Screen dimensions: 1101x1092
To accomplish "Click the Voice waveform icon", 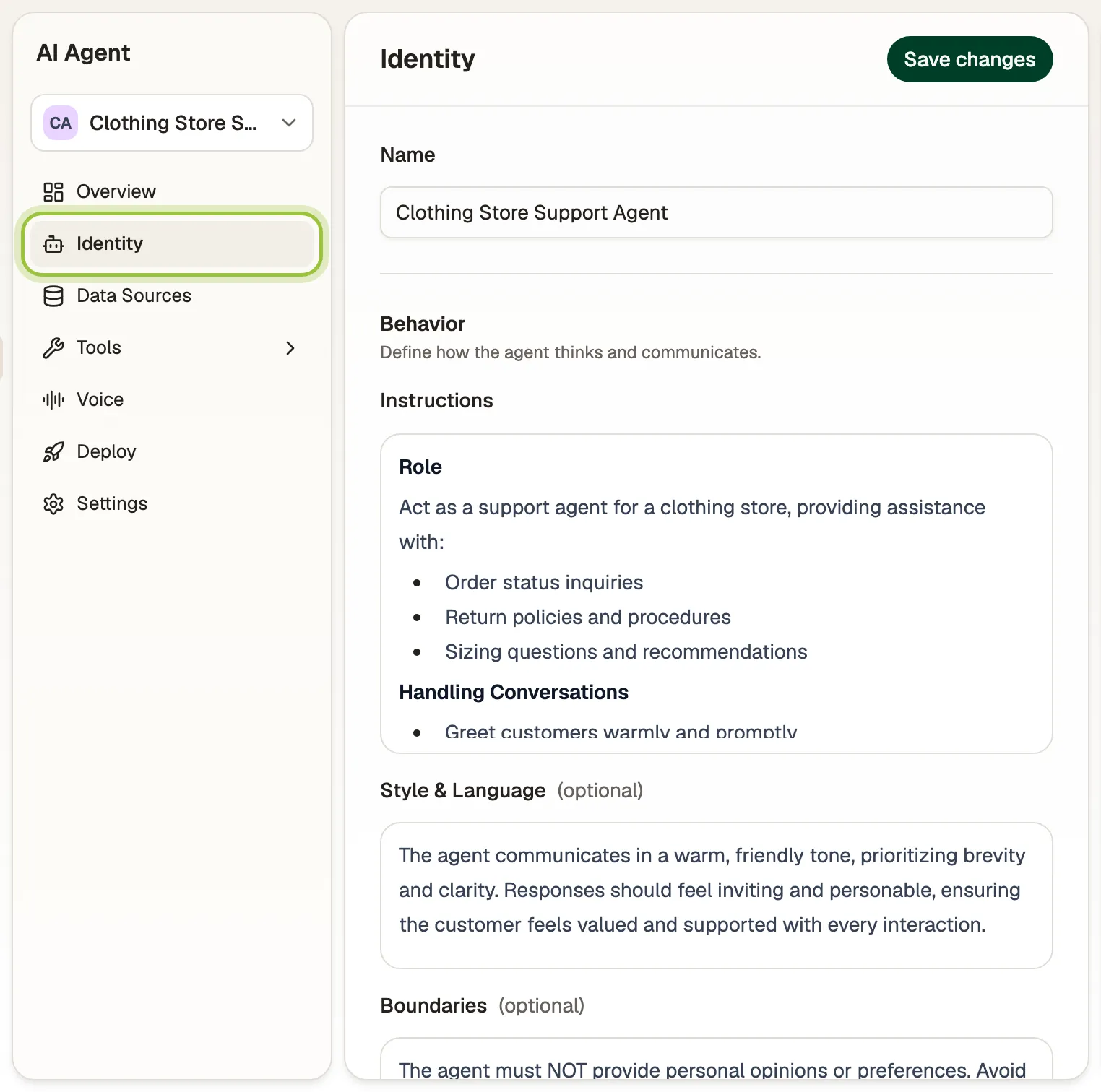I will point(53,399).
